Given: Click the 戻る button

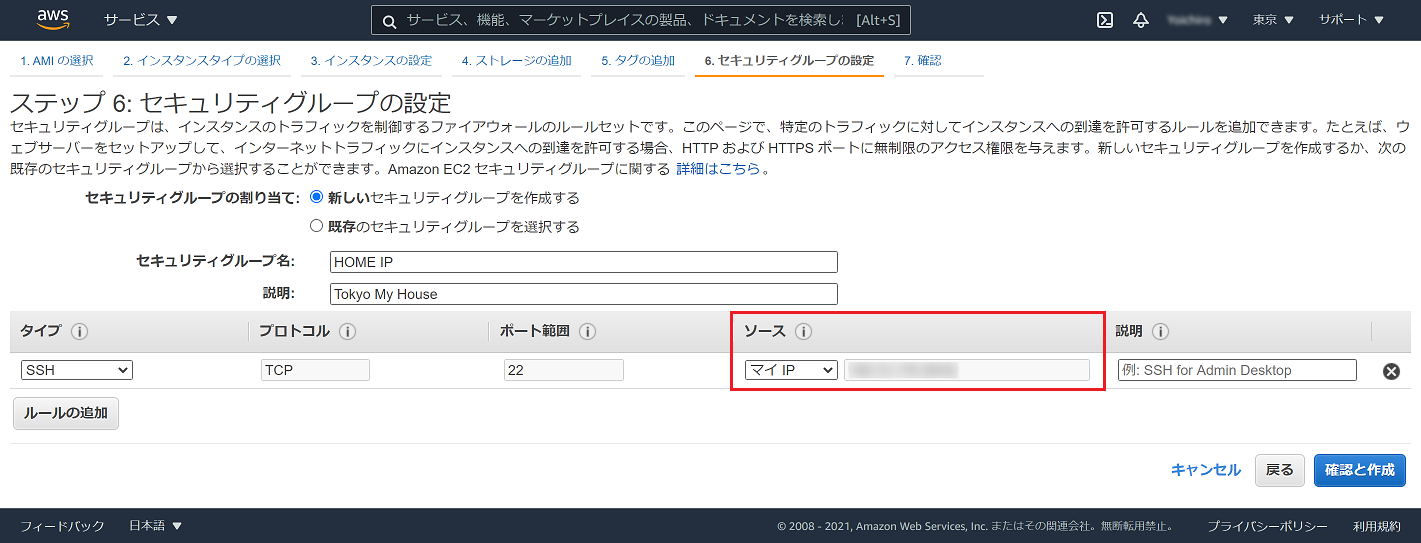Looking at the screenshot, I should coord(1280,470).
